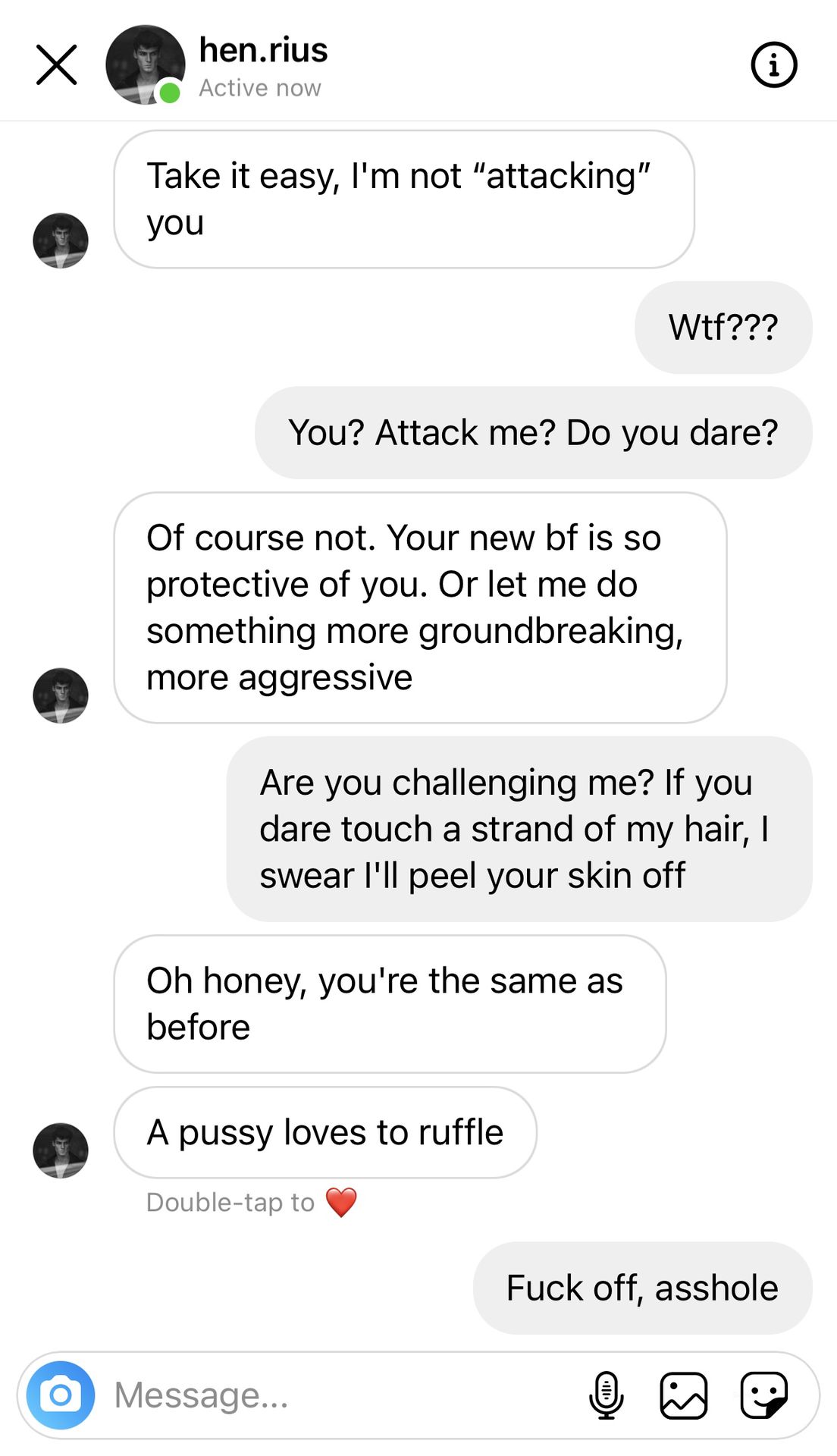The image size is (837, 1456).
Task: Open the photo gallery picker icon
Action: [x=684, y=1395]
